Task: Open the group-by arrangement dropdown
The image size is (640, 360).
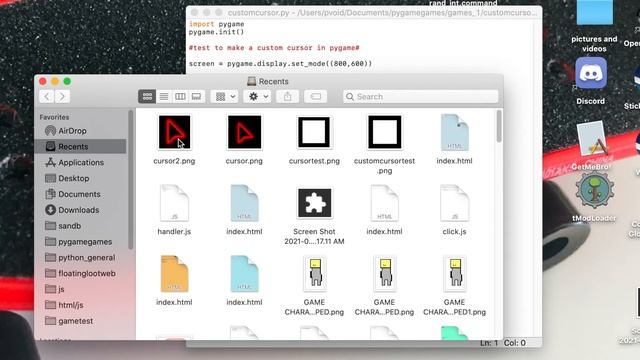Action: point(225,97)
